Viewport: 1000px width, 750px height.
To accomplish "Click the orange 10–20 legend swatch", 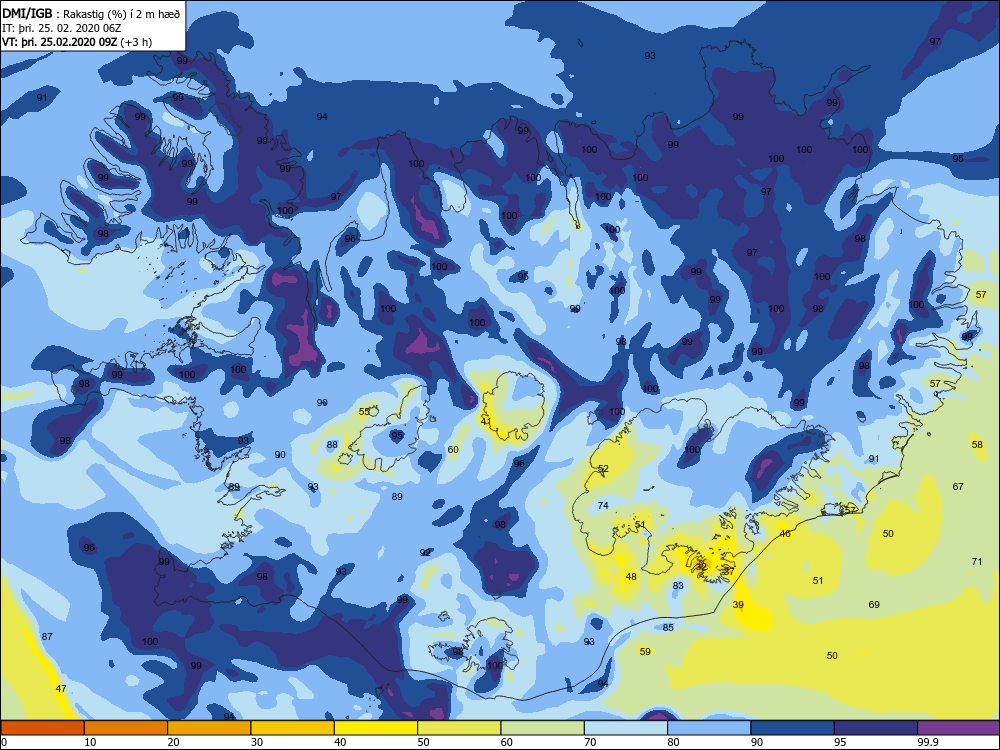I will click(x=126, y=728).
